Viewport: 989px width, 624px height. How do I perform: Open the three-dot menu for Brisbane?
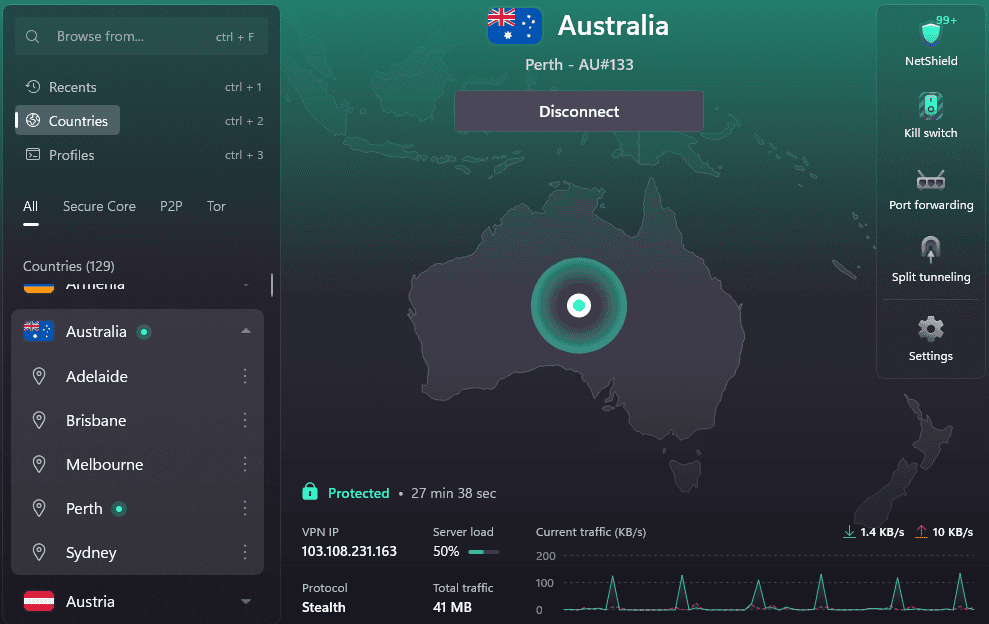coord(245,420)
